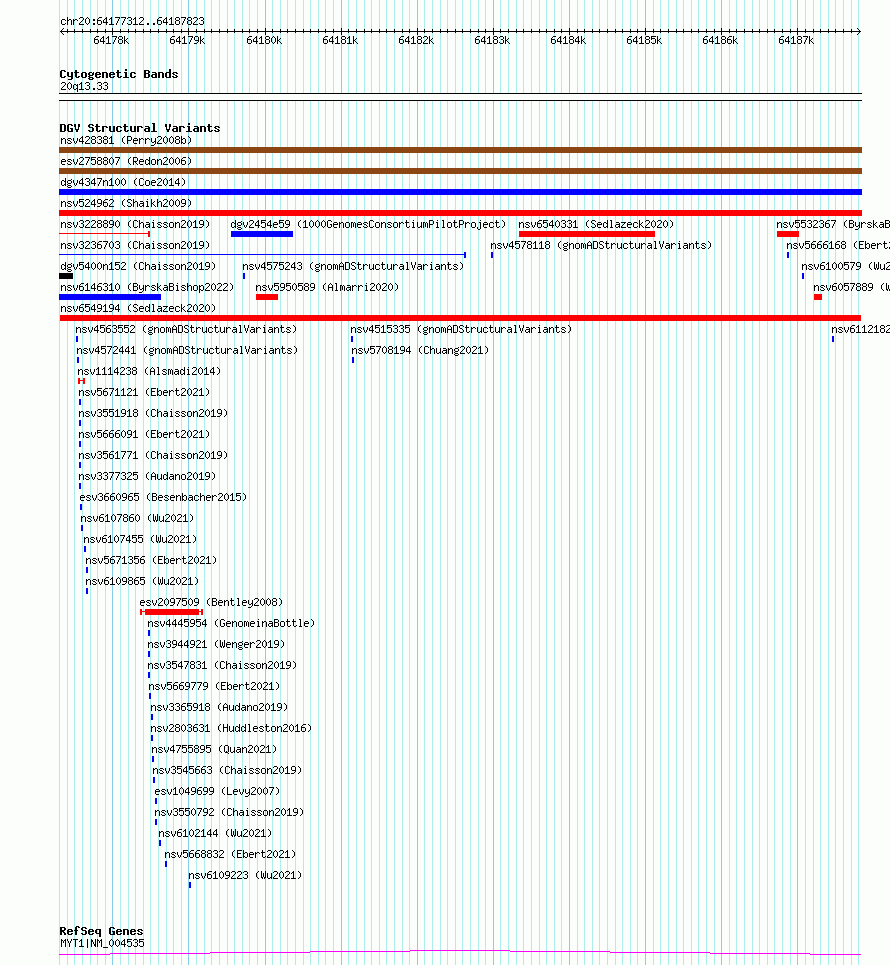Click the 64185k ruler position label
Viewport: 890px width, 965px height.
pyautogui.click(x=644, y=40)
